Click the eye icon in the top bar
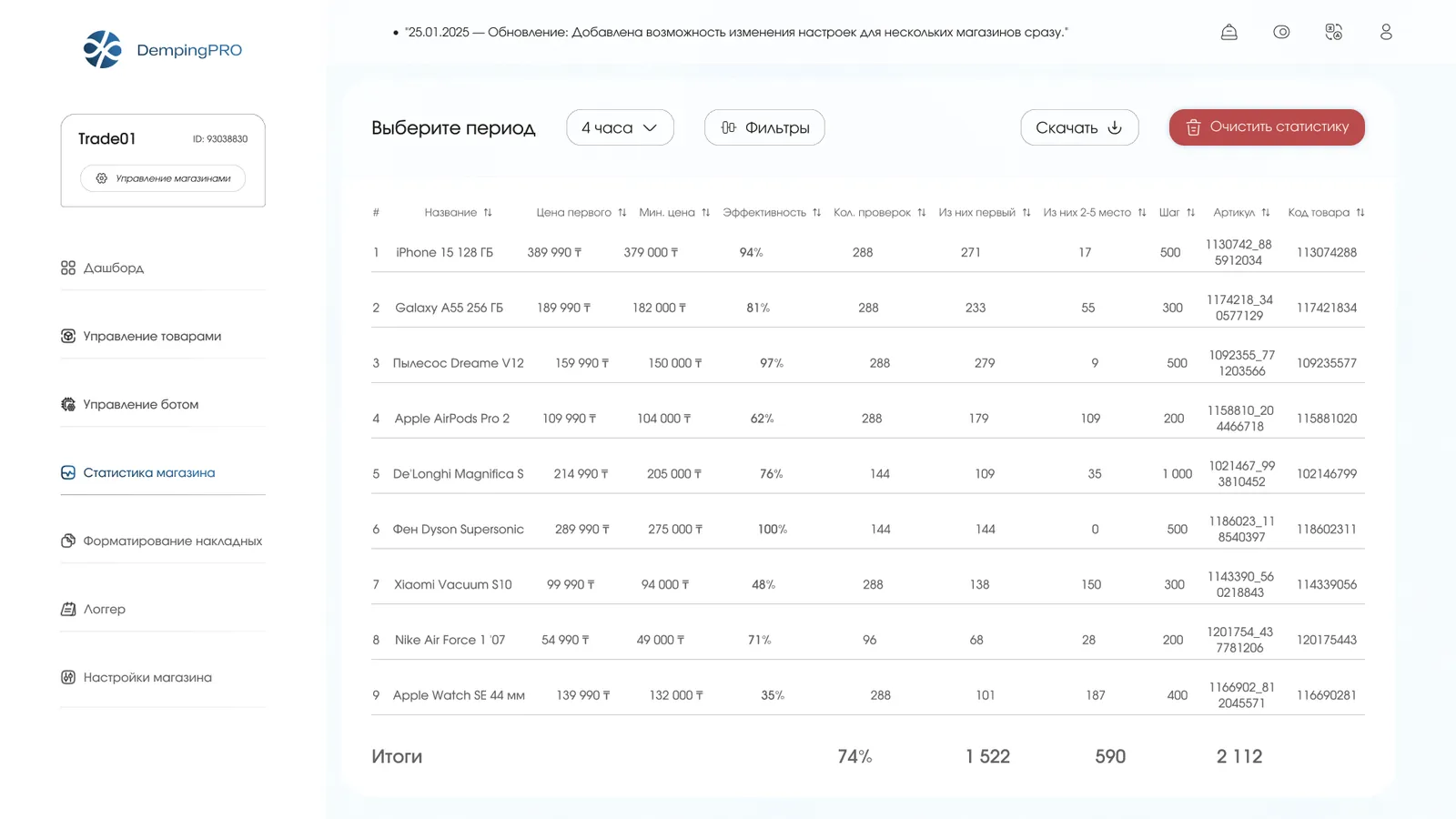This screenshot has height=819, width=1456. [x=1281, y=32]
